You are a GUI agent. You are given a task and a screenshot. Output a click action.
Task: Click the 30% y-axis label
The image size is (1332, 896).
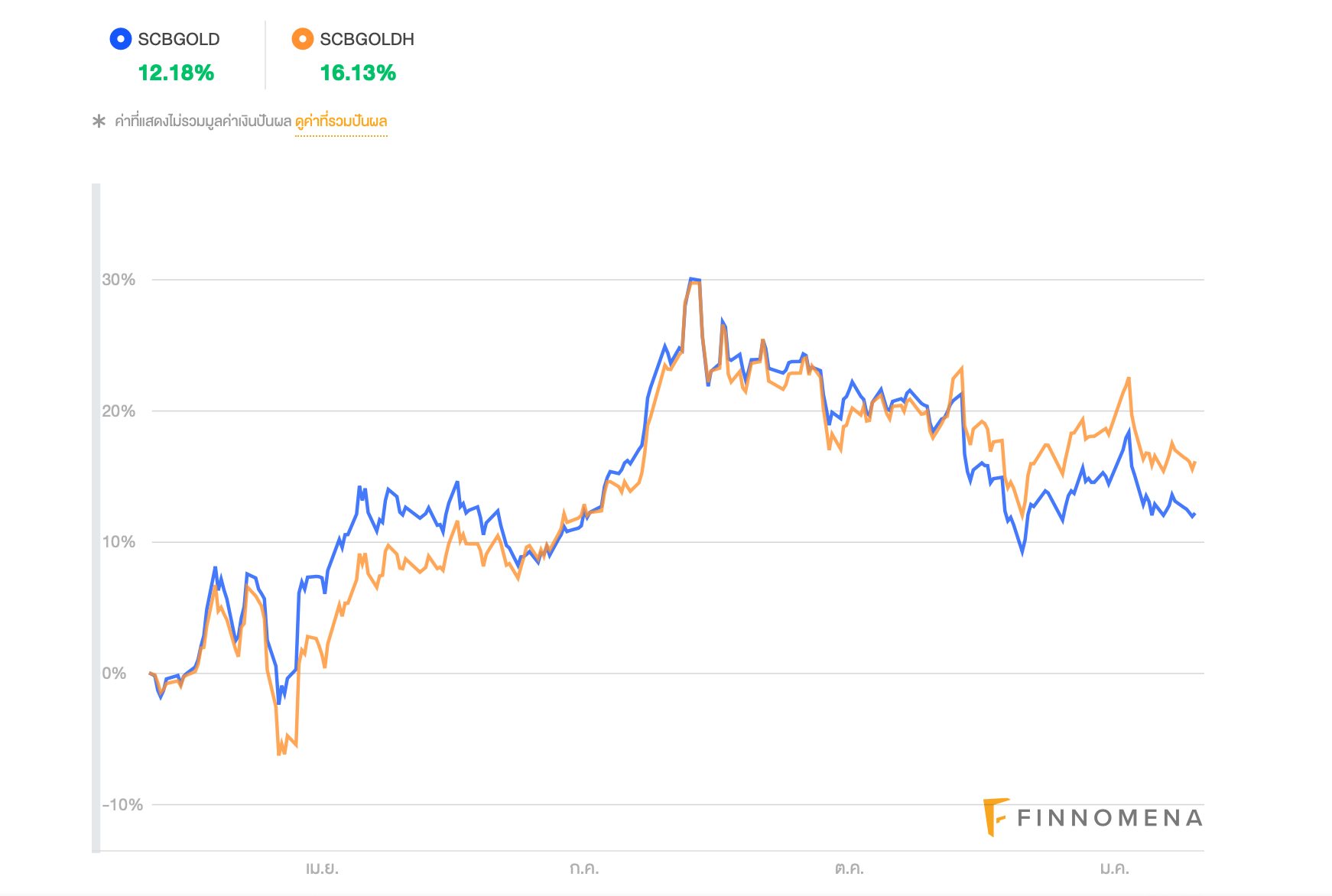[x=119, y=280]
